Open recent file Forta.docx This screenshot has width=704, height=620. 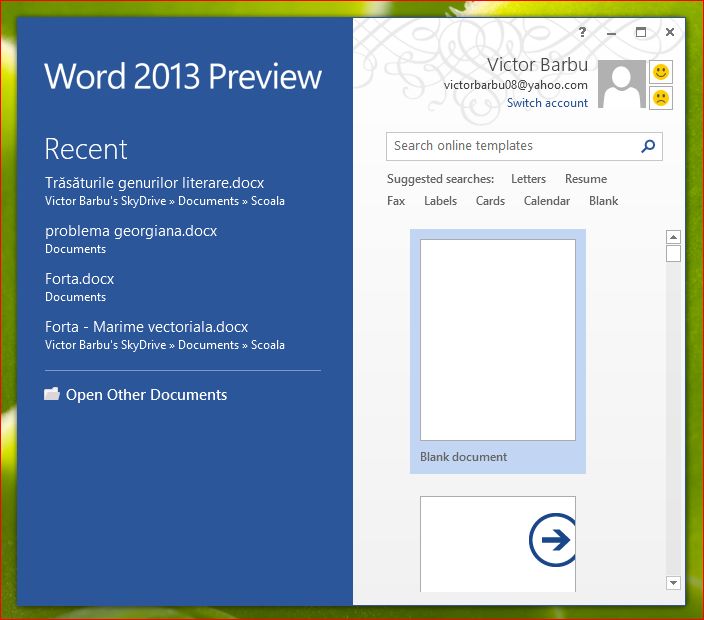pos(79,287)
